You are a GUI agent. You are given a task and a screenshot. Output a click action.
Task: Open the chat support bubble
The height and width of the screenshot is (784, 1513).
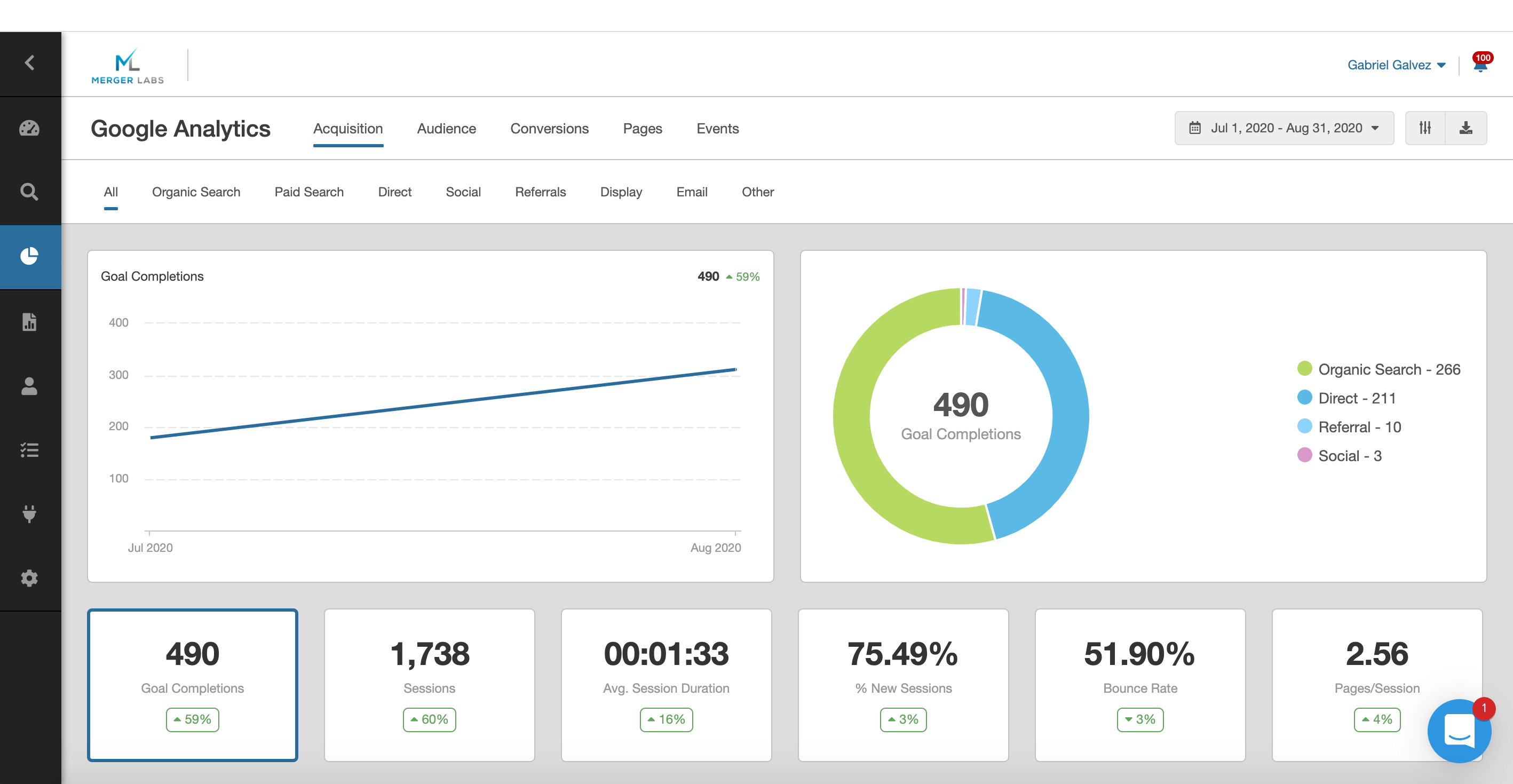(1459, 731)
